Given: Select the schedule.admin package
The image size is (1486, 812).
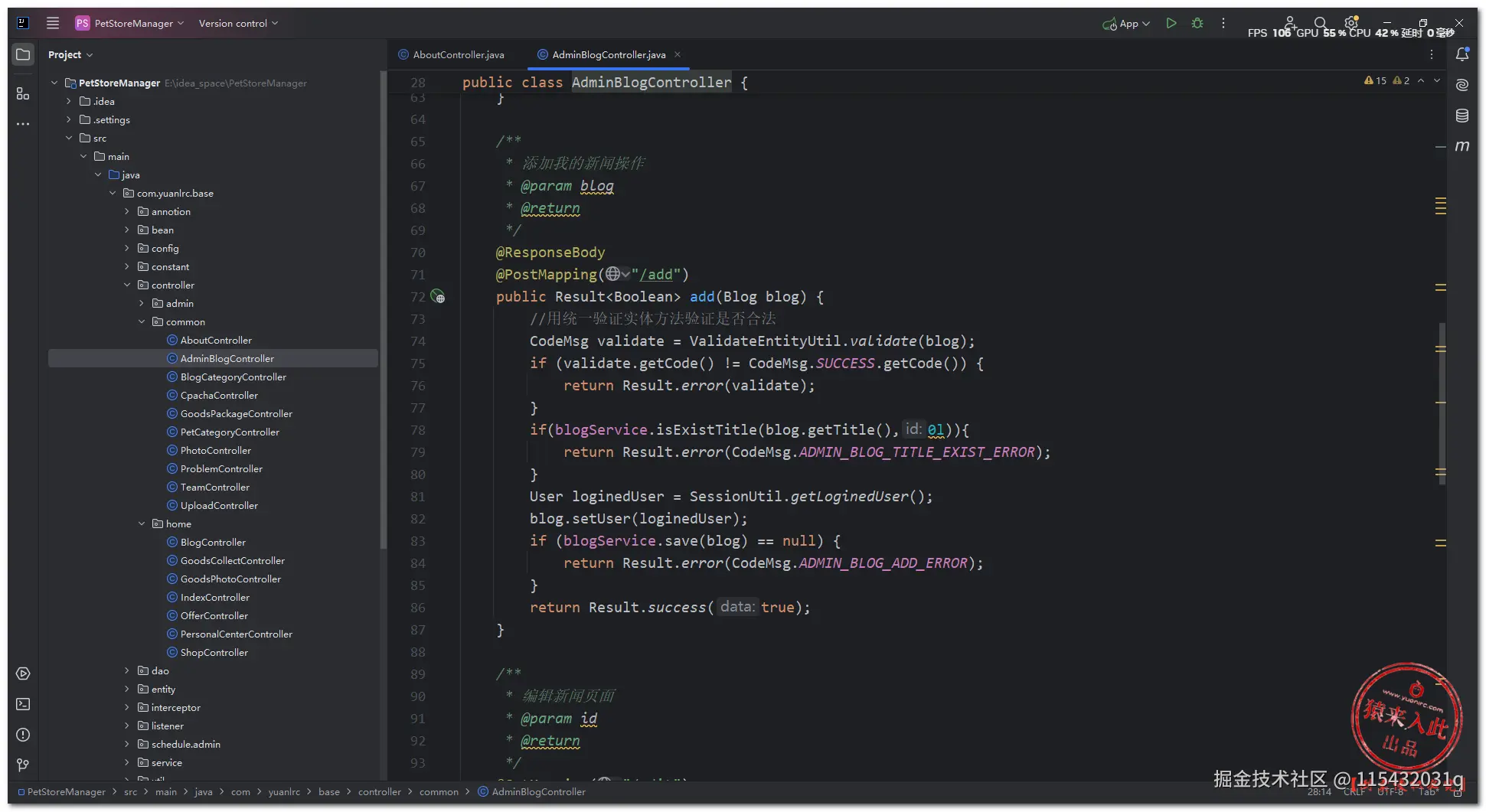Looking at the screenshot, I should pyautogui.click(x=185, y=744).
